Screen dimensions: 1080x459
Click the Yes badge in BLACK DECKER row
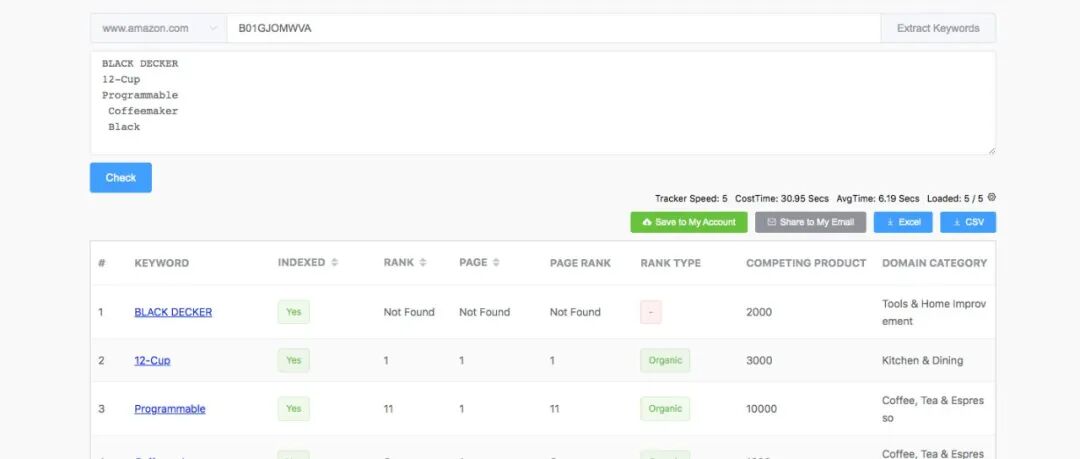(x=293, y=312)
